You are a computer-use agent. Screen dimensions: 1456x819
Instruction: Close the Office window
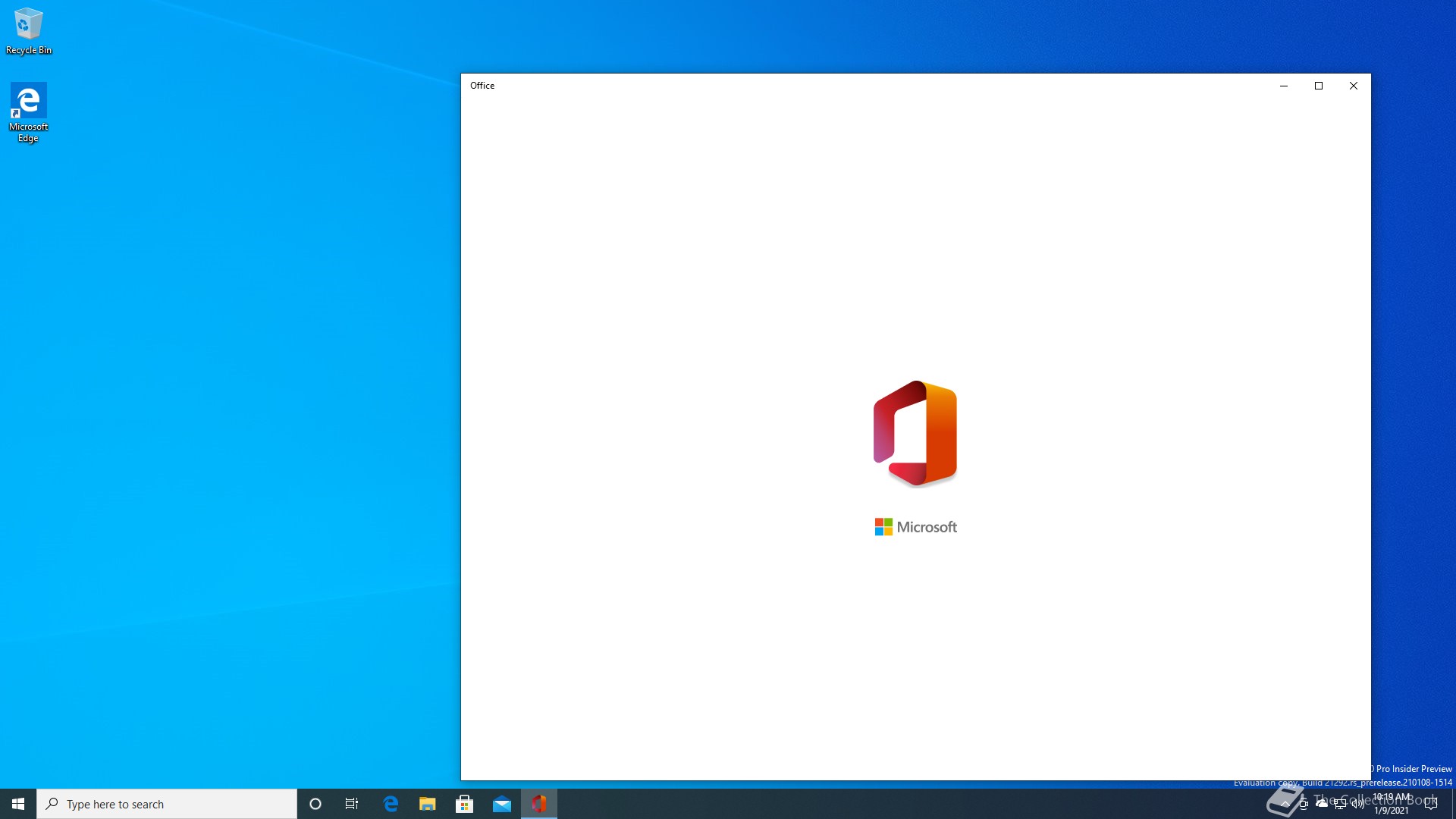click(1354, 86)
